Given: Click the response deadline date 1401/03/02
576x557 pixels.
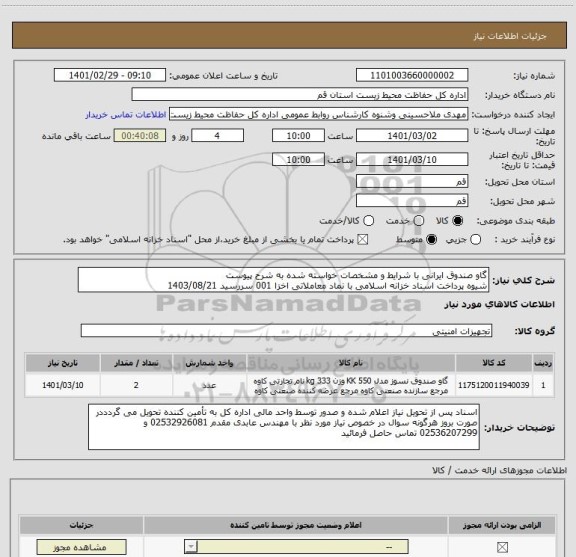Looking at the screenshot, I should 412,136.
